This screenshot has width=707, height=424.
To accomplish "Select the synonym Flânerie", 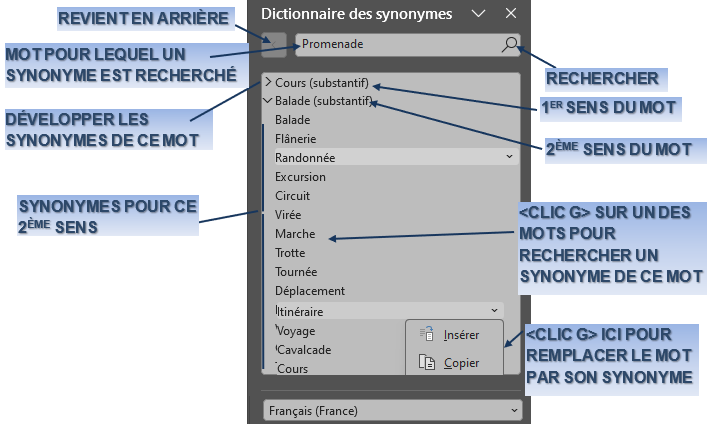I will tap(295, 139).
